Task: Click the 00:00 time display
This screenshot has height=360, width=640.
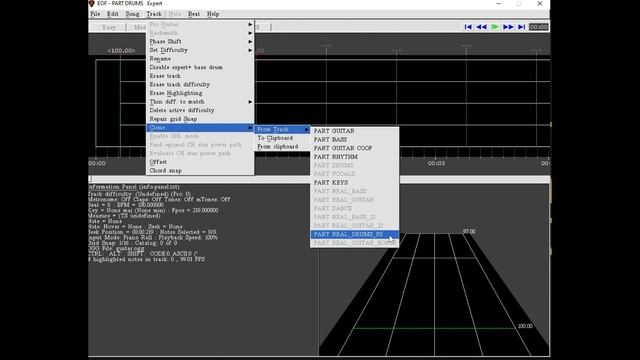Action: 538,27
